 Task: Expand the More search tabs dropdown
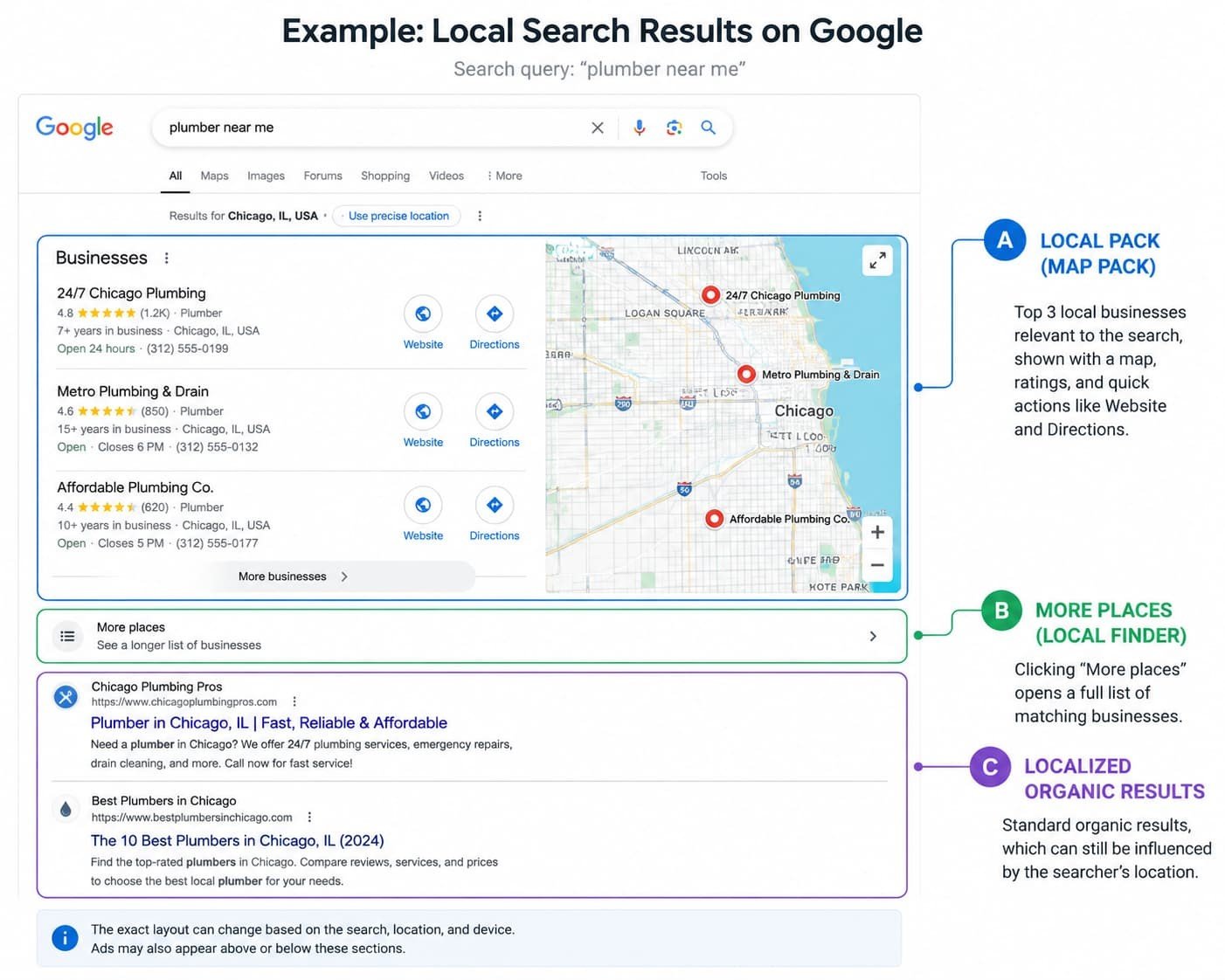pyautogui.click(x=504, y=176)
